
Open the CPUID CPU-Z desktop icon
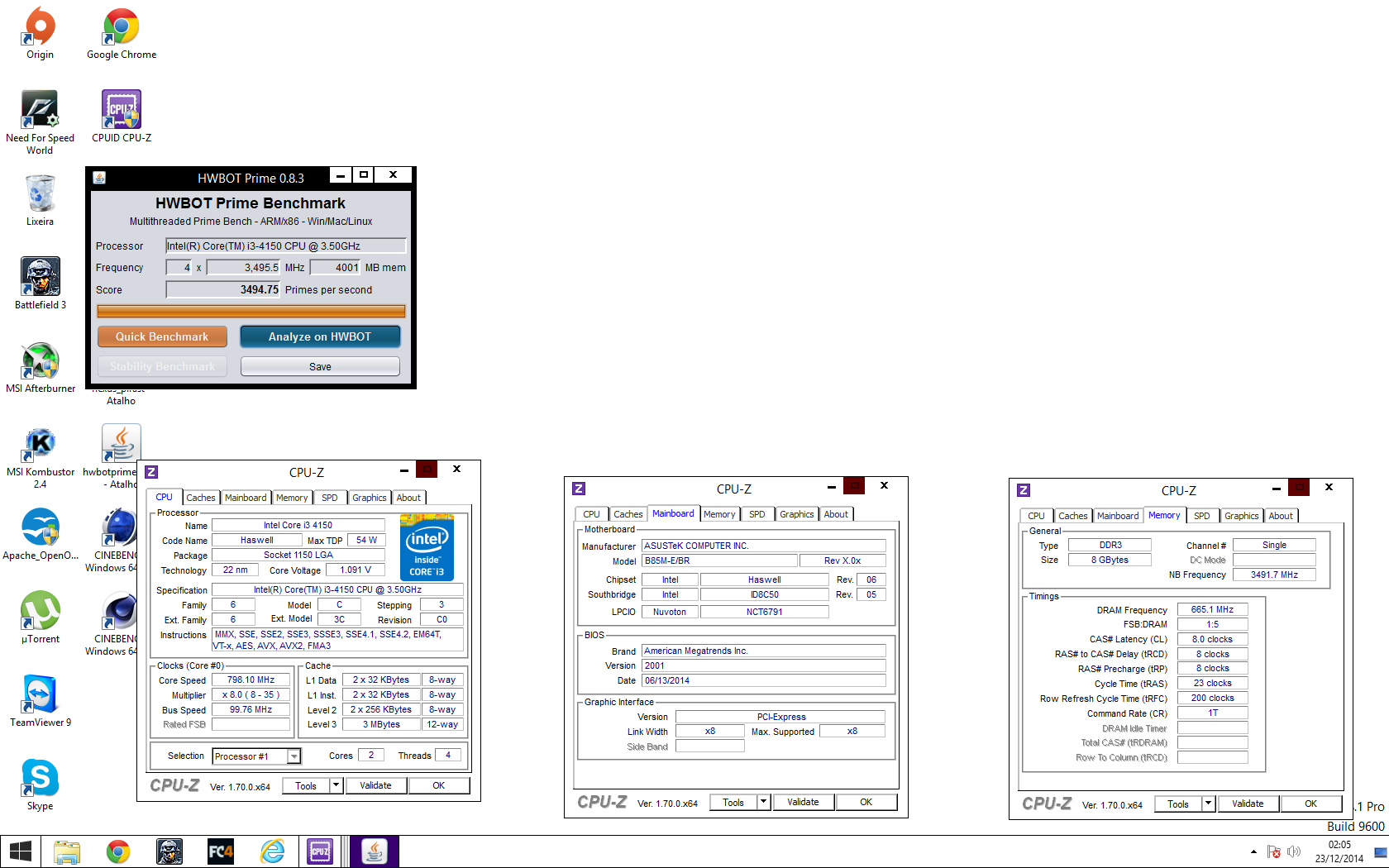122,117
